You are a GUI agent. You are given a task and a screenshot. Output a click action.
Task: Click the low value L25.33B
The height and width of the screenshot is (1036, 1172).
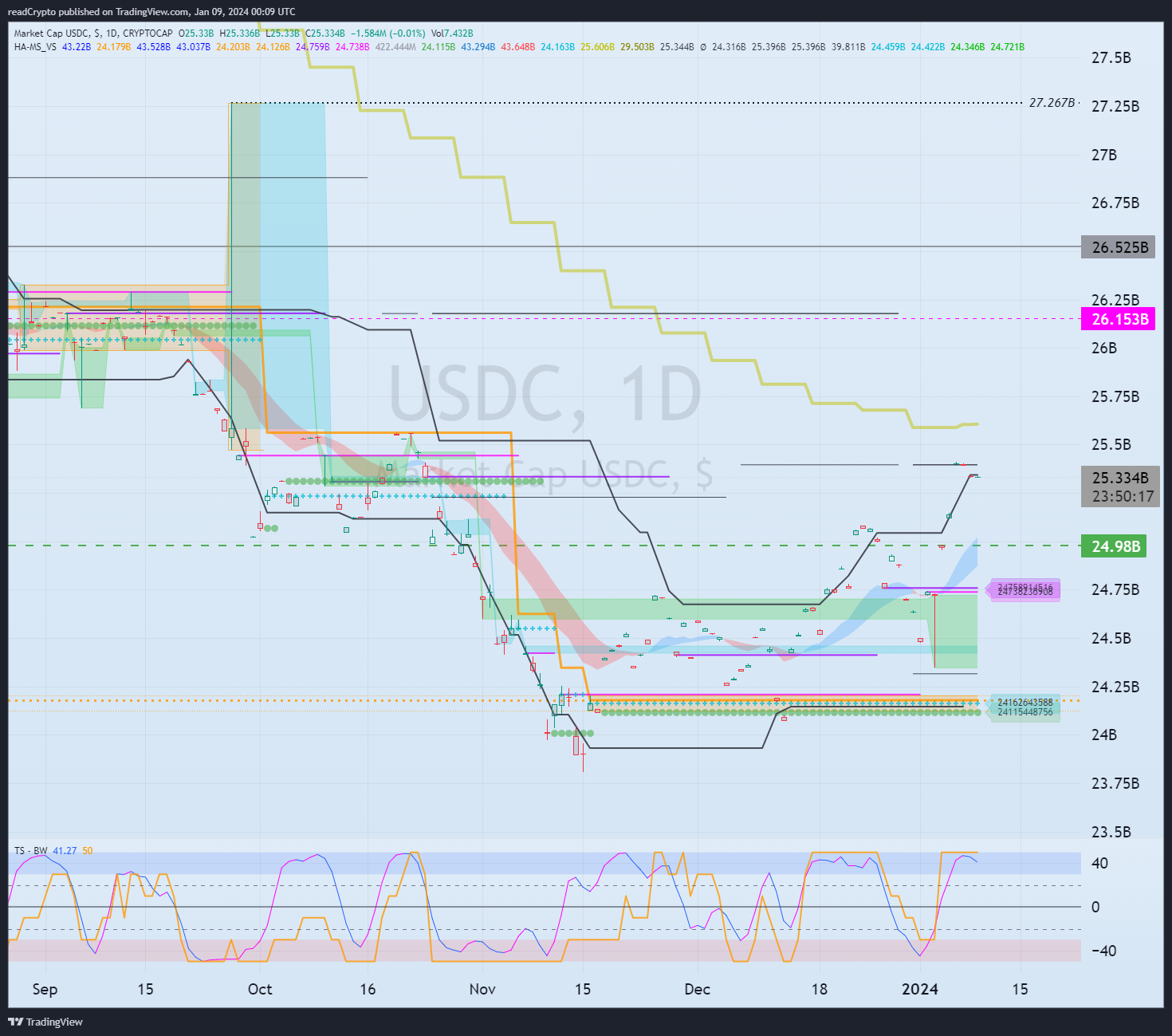pyautogui.click(x=282, y=33)
